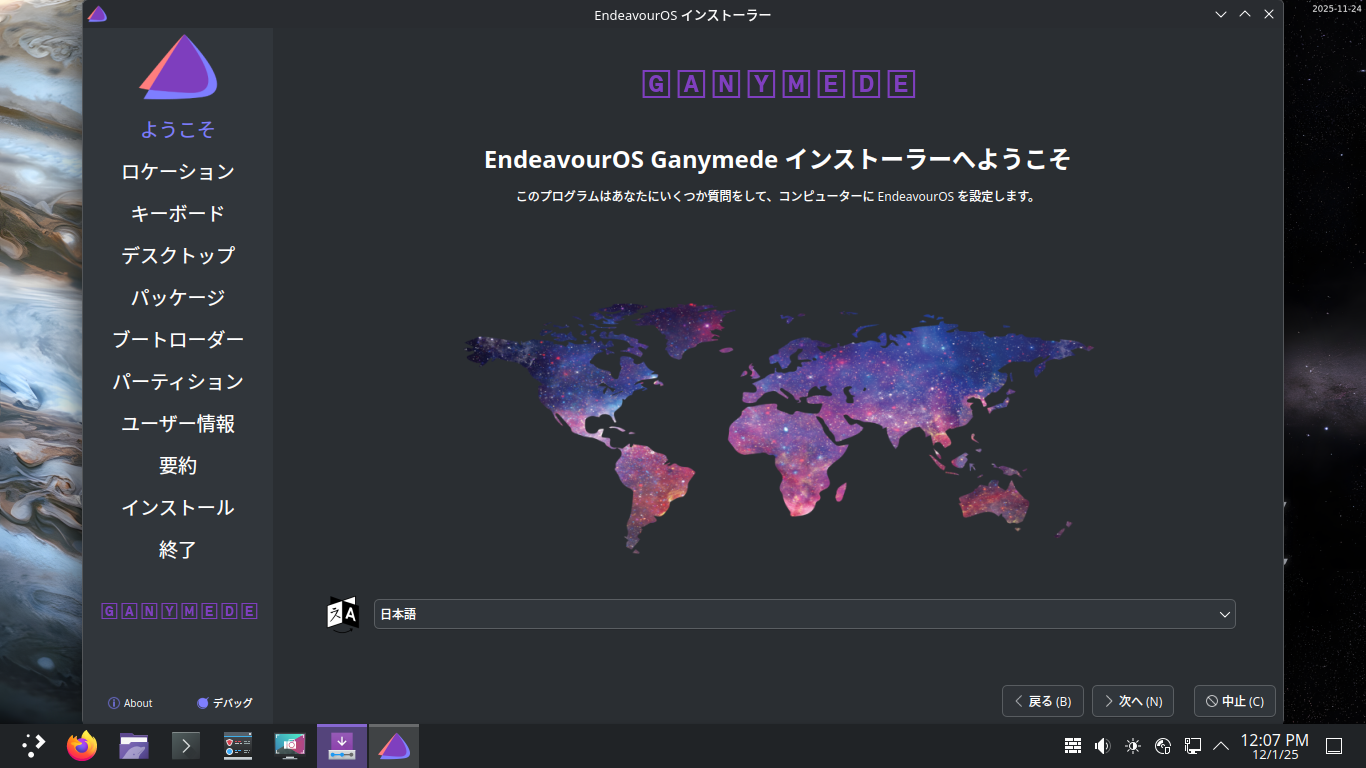This screenshot has height=768, width=1366.
Task: Minimize the EndeavourOS installer window
Action: (x=1221, y=14)
